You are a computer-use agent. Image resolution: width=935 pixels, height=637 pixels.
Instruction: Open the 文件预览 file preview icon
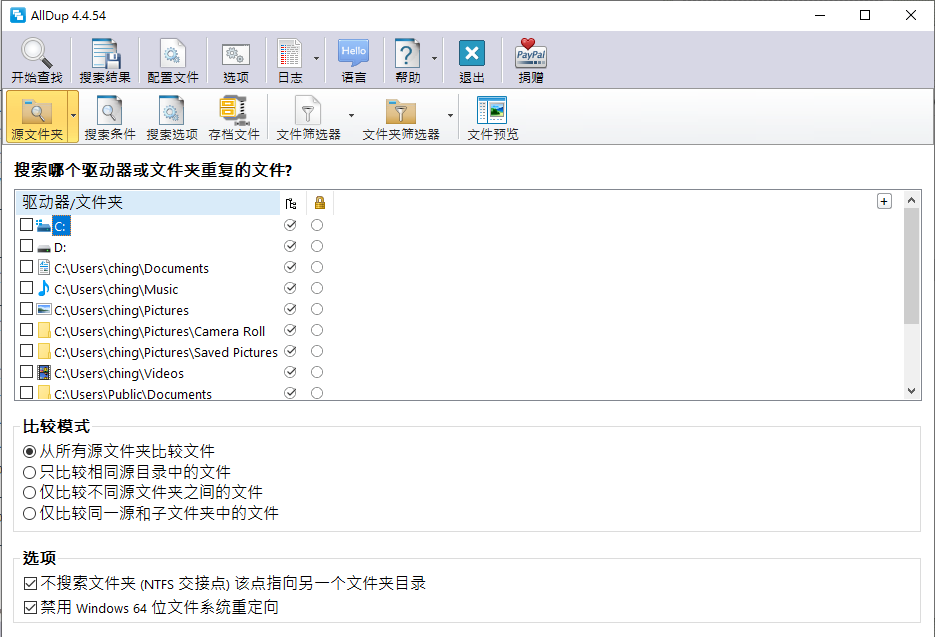[x=492, y=117]
